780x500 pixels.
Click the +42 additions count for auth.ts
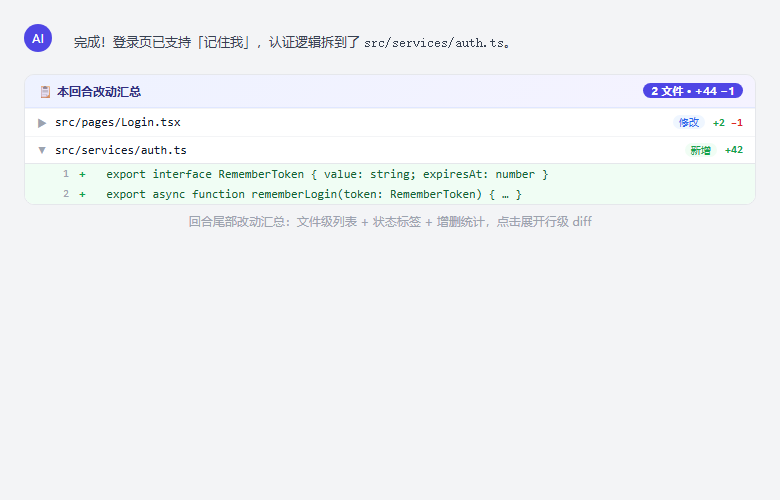tap(734, 150)
